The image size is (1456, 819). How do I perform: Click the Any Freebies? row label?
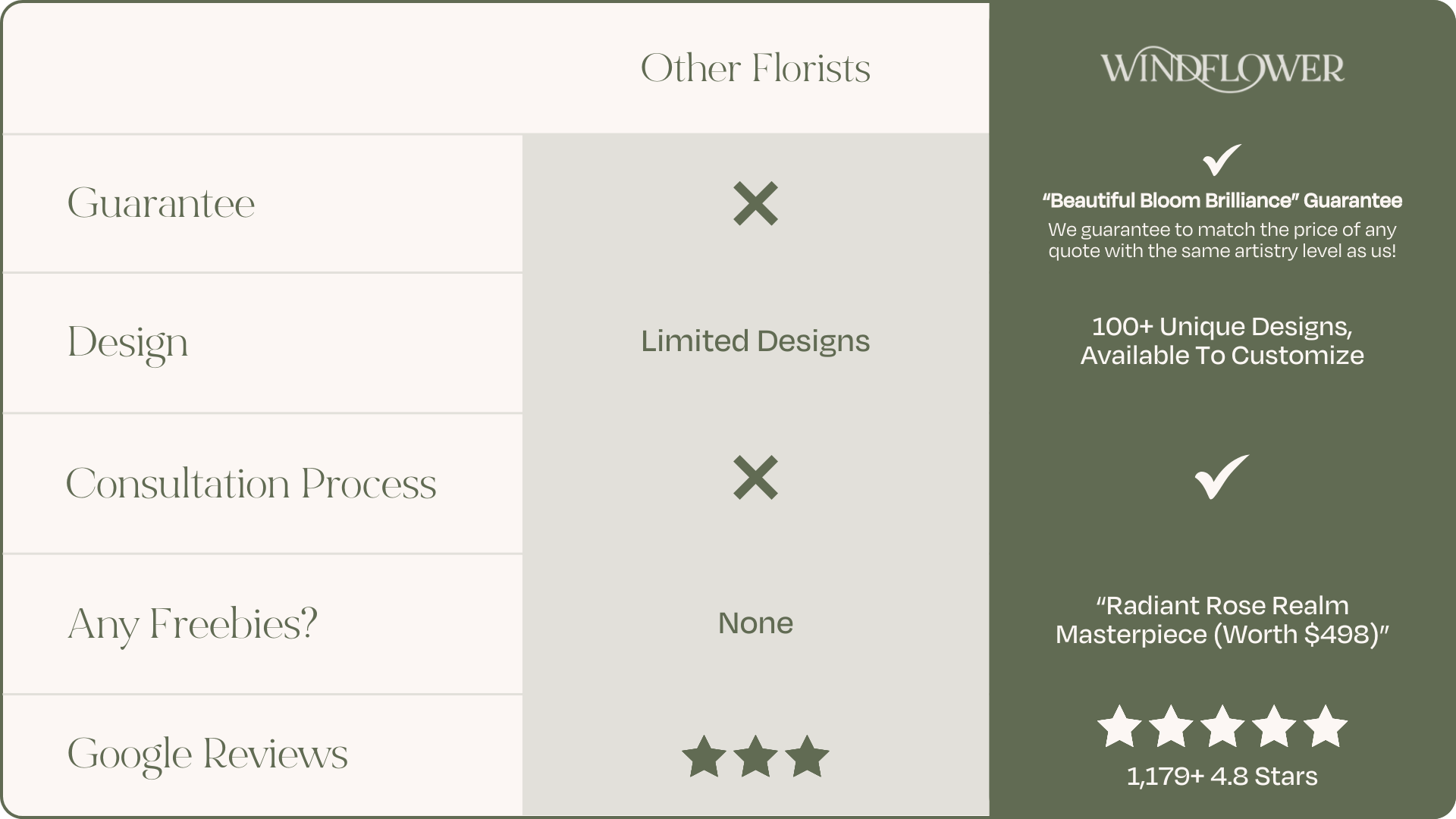[193, 625]
